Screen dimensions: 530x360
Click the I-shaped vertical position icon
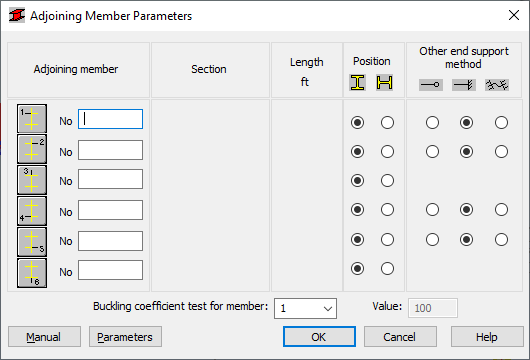357,82
